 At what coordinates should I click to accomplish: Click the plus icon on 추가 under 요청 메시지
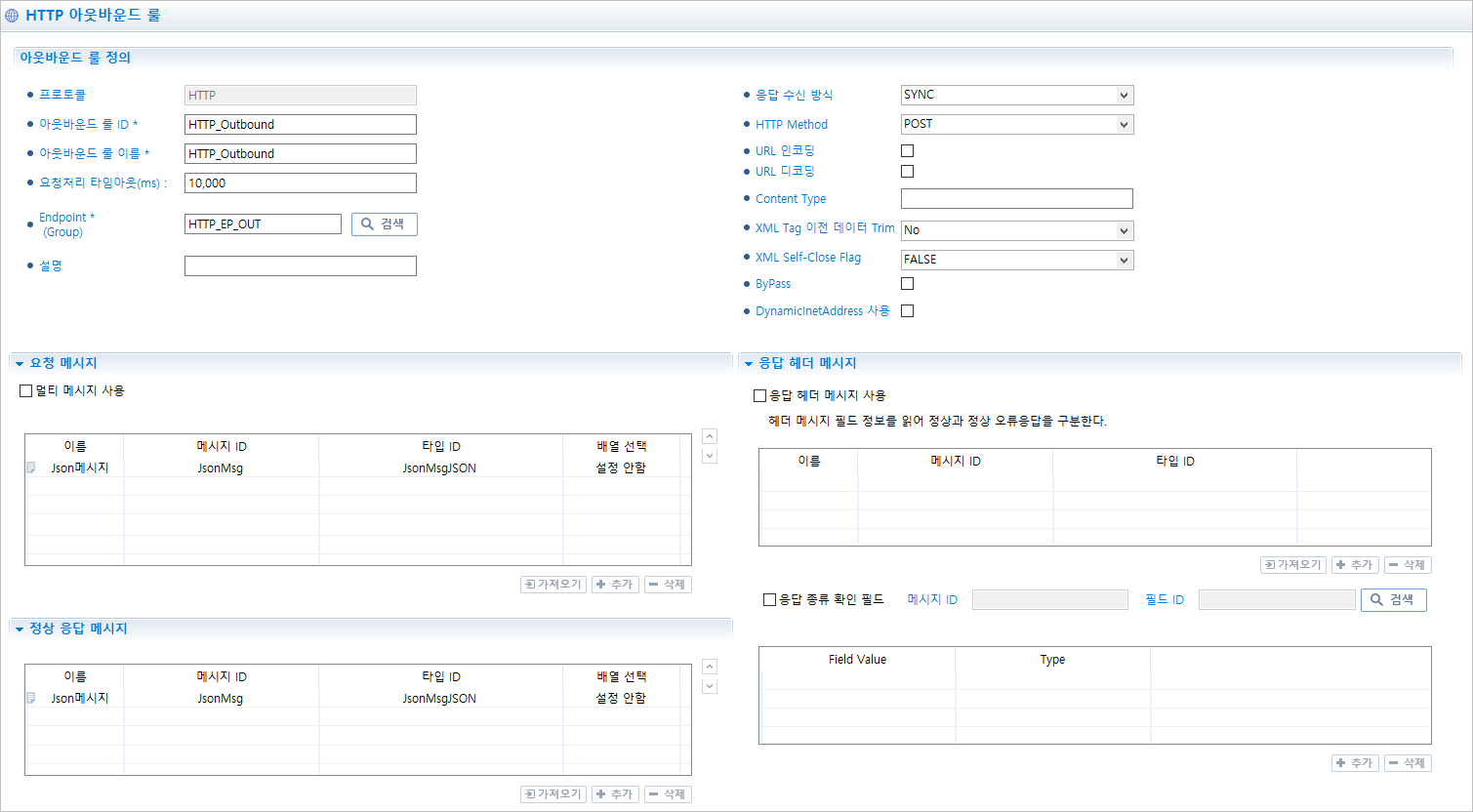coord(602,584)
